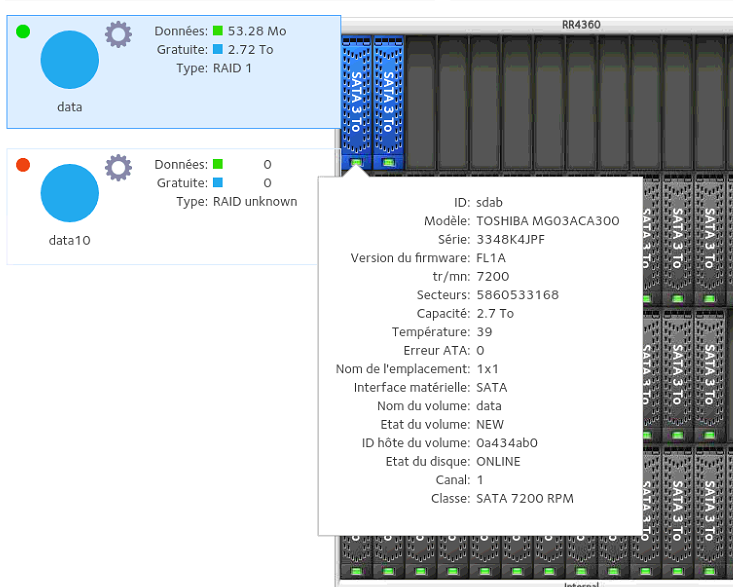
Task: Select the data10 volume name label
Action: [x=70, y=240]
